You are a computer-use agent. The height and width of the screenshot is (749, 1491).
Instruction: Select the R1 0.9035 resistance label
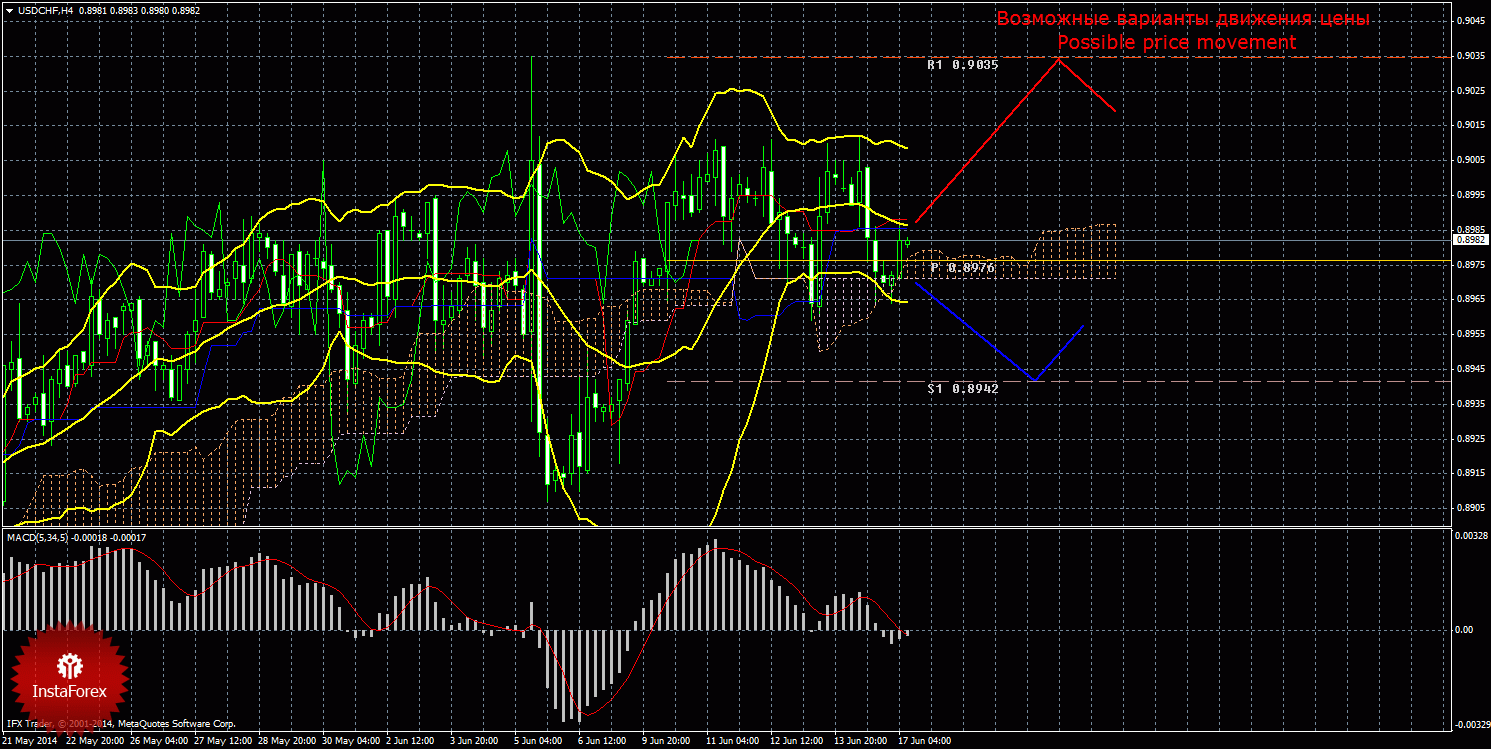[x=962, y=65]
